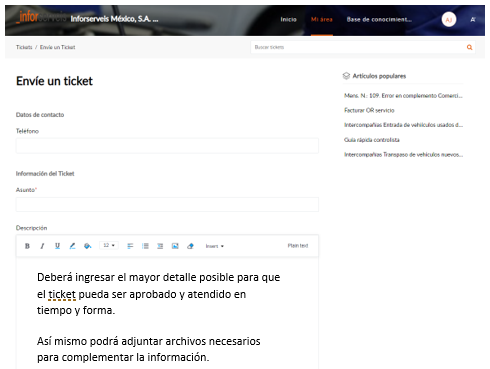Open Intercompañías Entrada de vehículos usados article
This screenshot has width=490, height=369.
pyautogui.click(x=403, y=125)
